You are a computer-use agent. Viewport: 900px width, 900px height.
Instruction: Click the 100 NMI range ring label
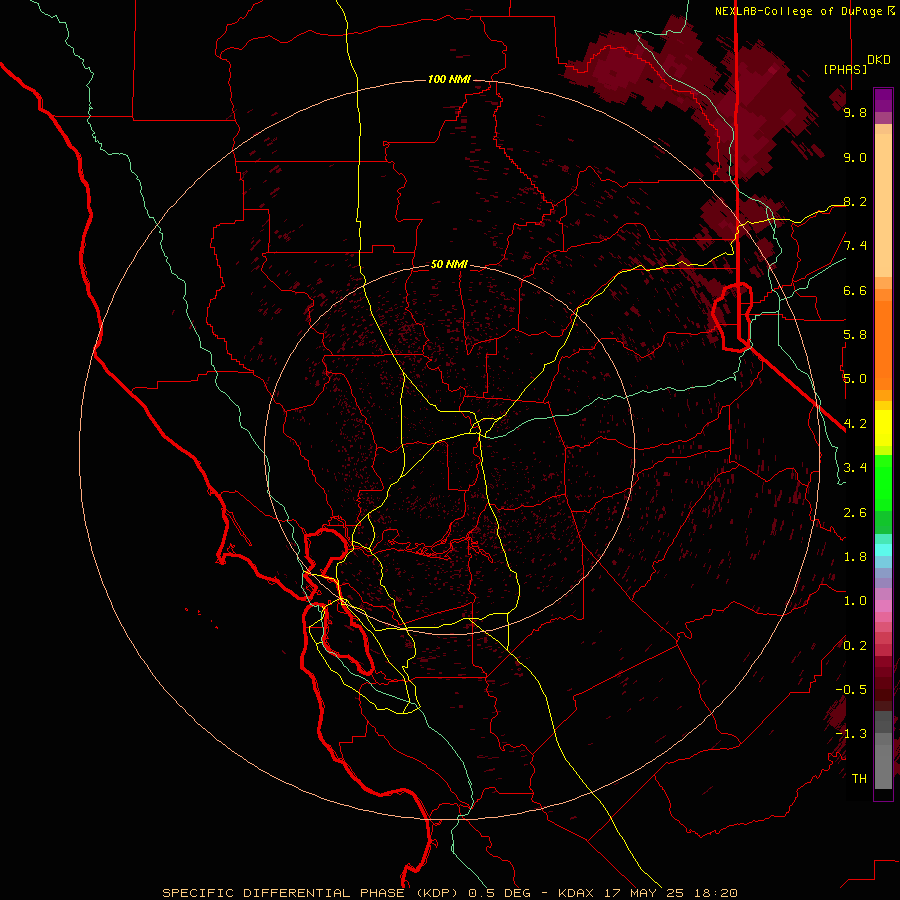tap(448, 79)
